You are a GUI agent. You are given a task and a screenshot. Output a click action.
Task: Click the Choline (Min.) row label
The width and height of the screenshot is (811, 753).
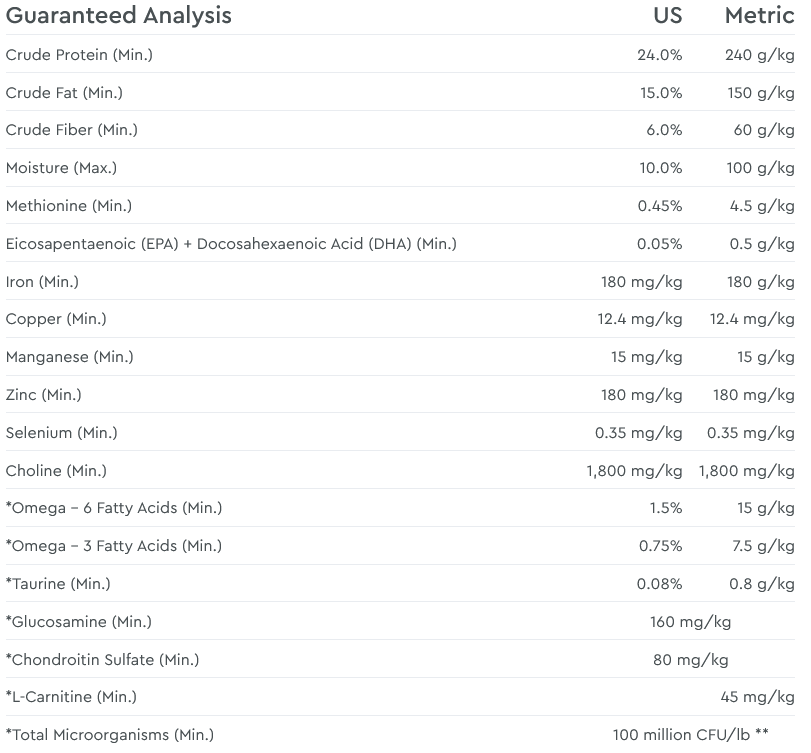(56, 471)
